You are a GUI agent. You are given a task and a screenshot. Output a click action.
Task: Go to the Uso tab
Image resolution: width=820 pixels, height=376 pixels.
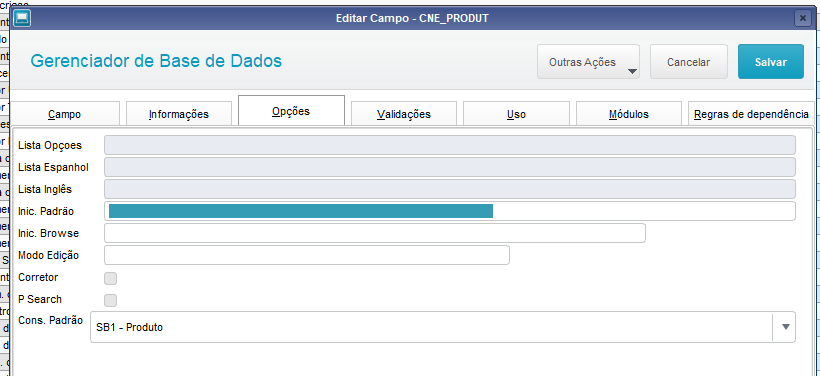(516, 114)
